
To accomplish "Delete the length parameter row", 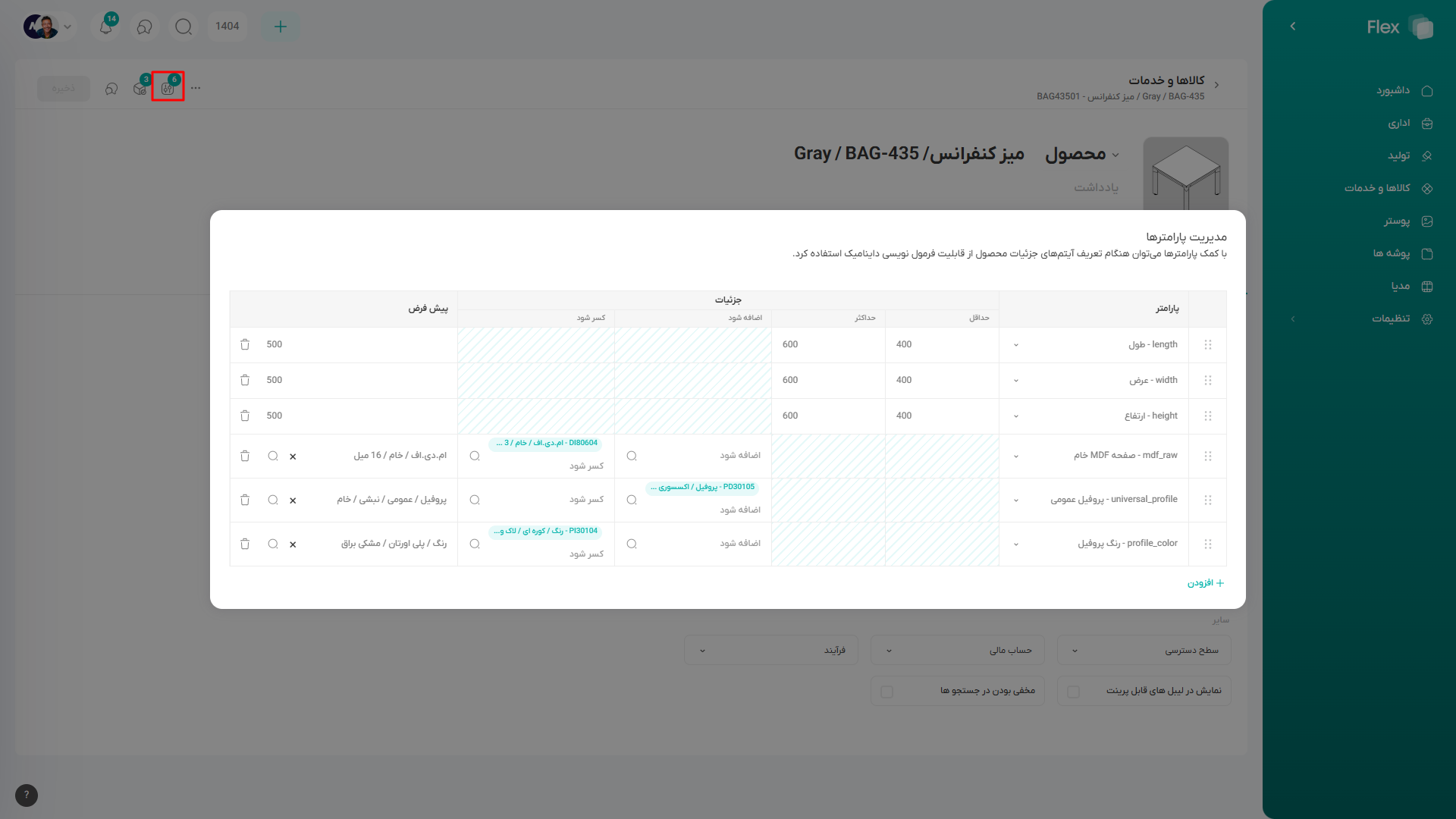I will pos(245,344).
